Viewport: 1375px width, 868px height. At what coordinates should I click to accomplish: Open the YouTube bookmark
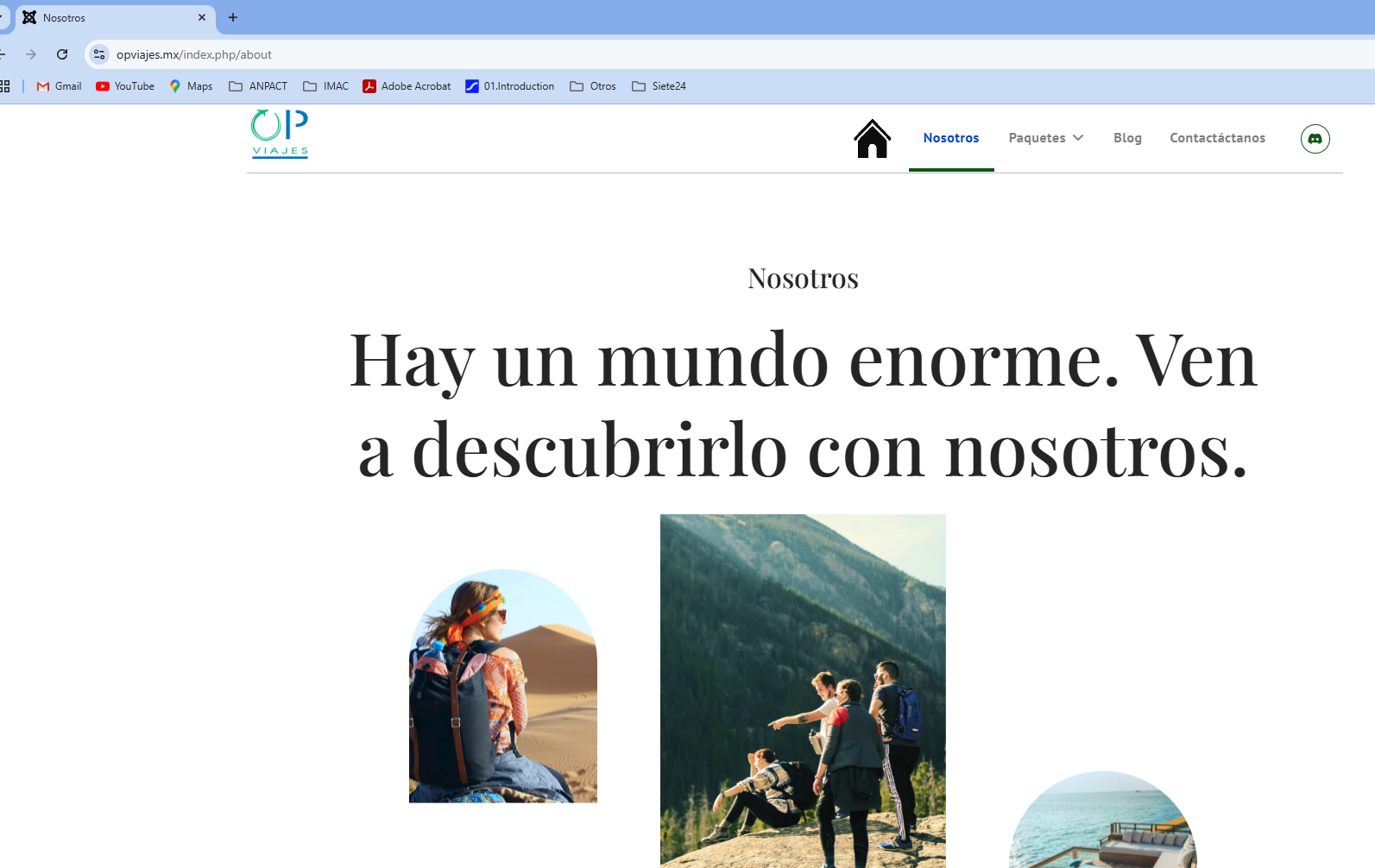point(125,86)
